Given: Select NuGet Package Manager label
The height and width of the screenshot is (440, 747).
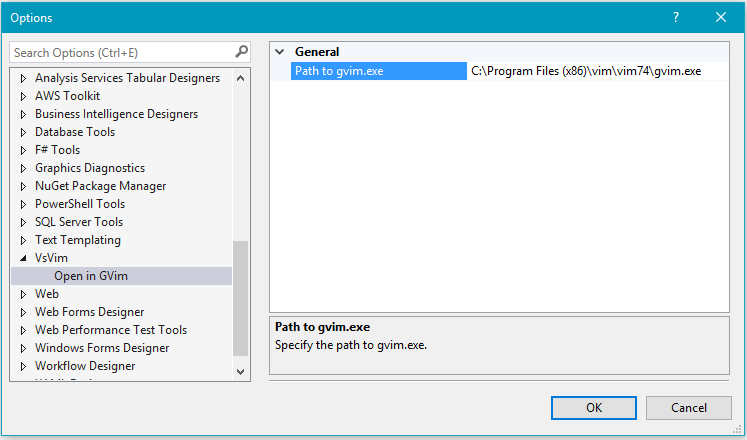Looking at the screenshot, I should pyautogui.click(x=101, y=186).
